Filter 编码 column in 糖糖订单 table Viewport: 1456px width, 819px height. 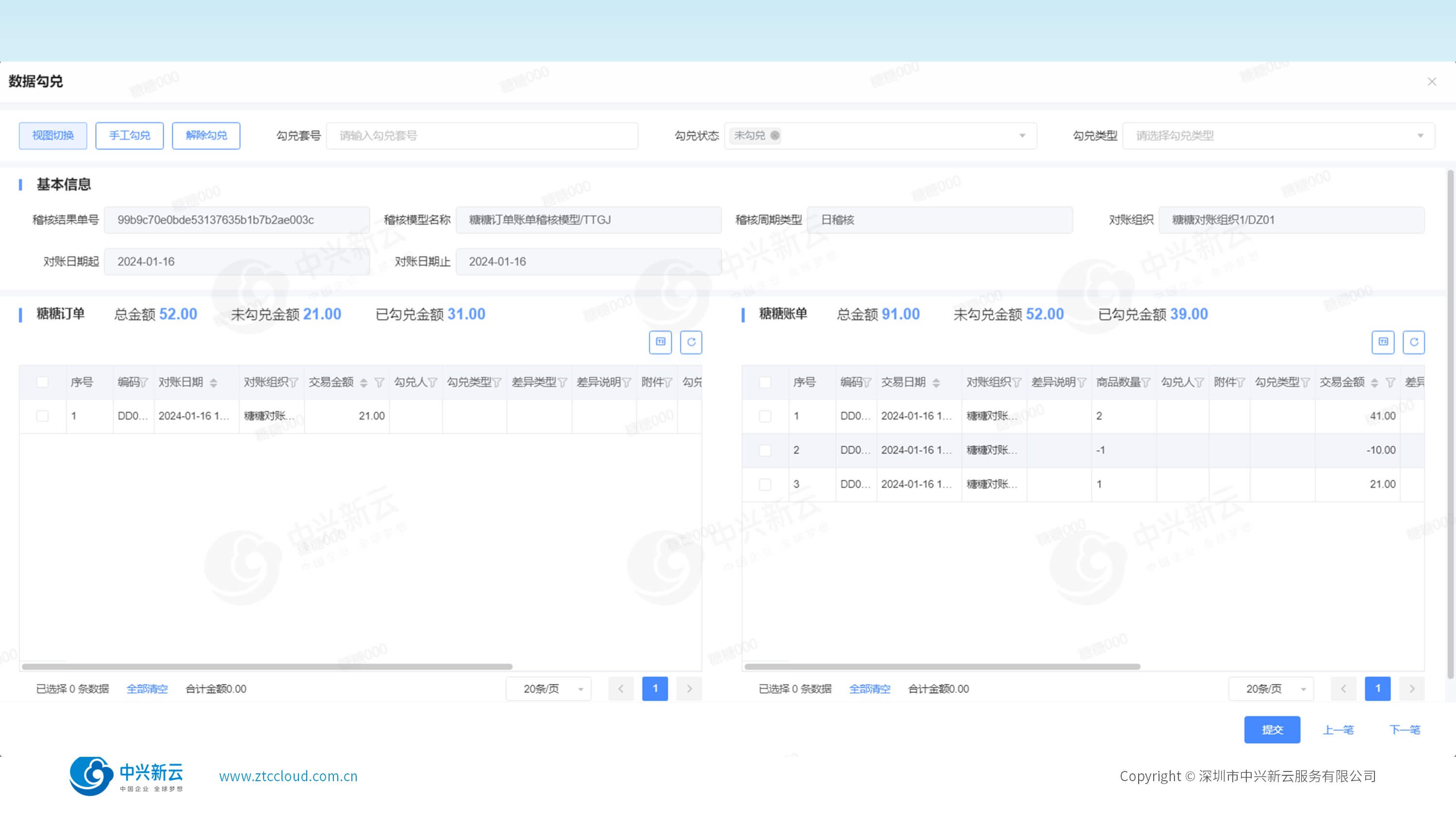[x=144, y=383]
